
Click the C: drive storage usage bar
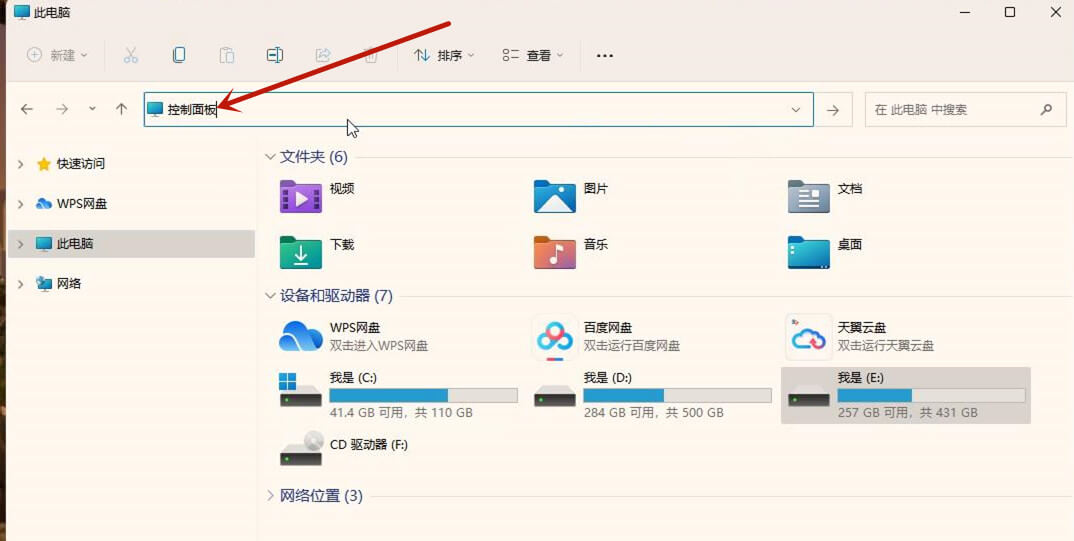[x=423, y=395]
